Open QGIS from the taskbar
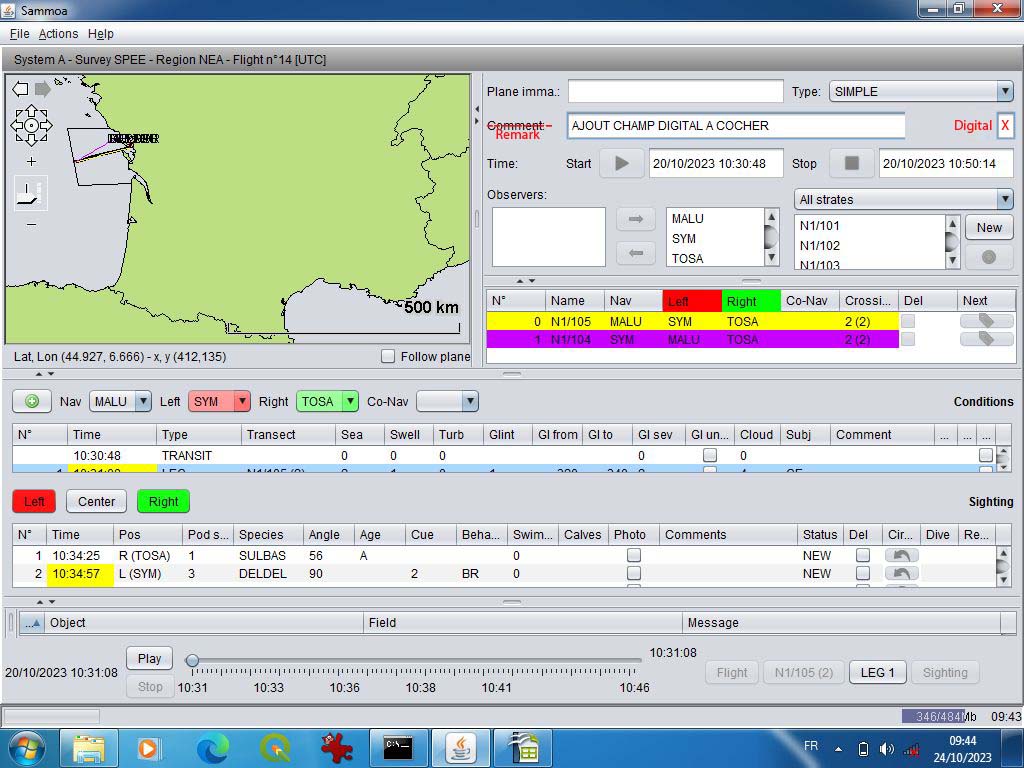 click(x=275, y=748)
